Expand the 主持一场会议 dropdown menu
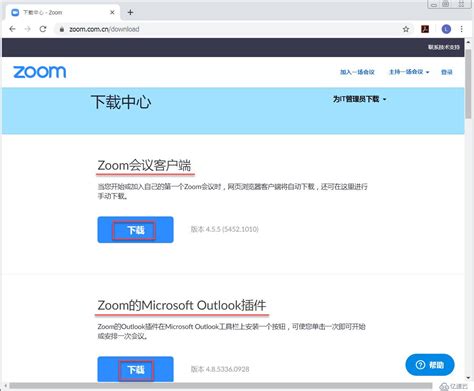 point(409,72)
